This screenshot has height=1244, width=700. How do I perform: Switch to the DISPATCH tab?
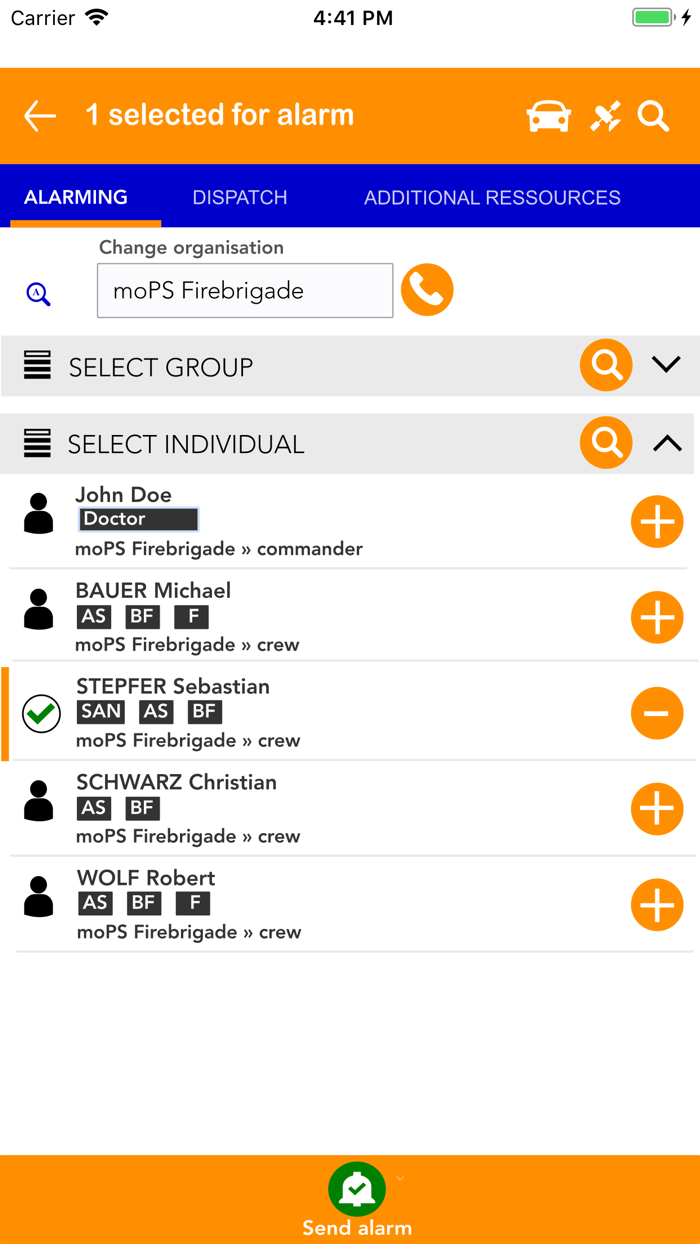[x=239, y=197]
